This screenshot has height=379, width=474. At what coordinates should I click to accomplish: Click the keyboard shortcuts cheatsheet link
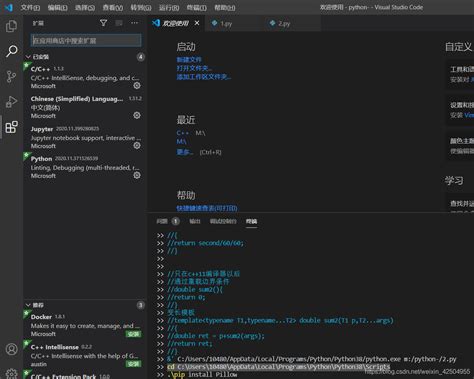click(x=207, y=208)
